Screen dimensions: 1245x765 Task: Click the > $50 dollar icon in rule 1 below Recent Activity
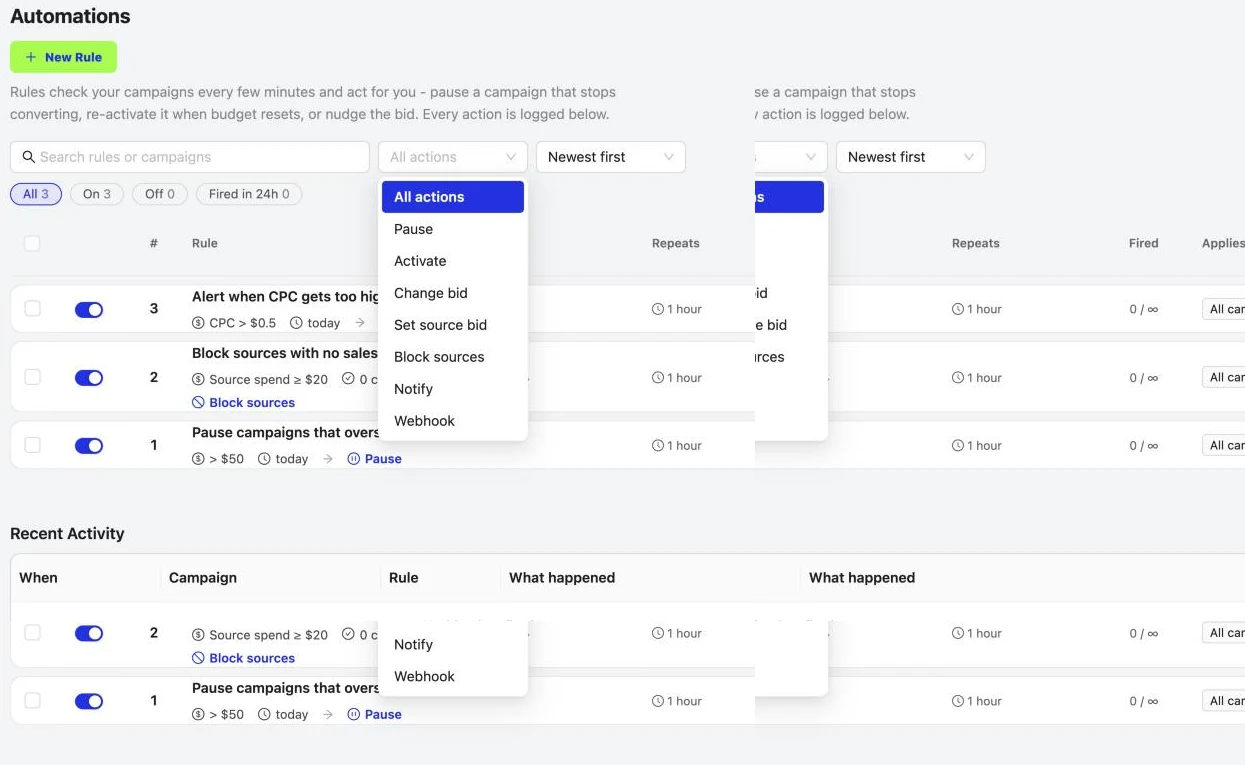tap(198, 714)
